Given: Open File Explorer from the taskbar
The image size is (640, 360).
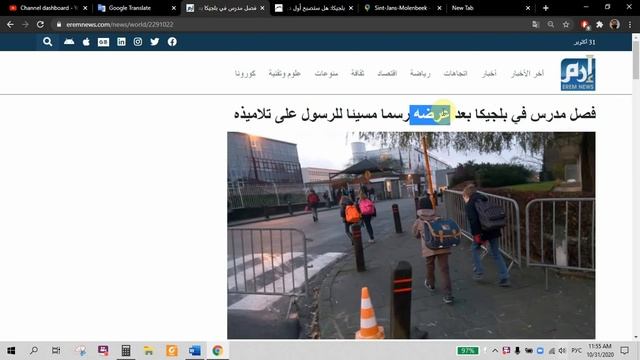Looking at the screenshot, I should point(149,351).
